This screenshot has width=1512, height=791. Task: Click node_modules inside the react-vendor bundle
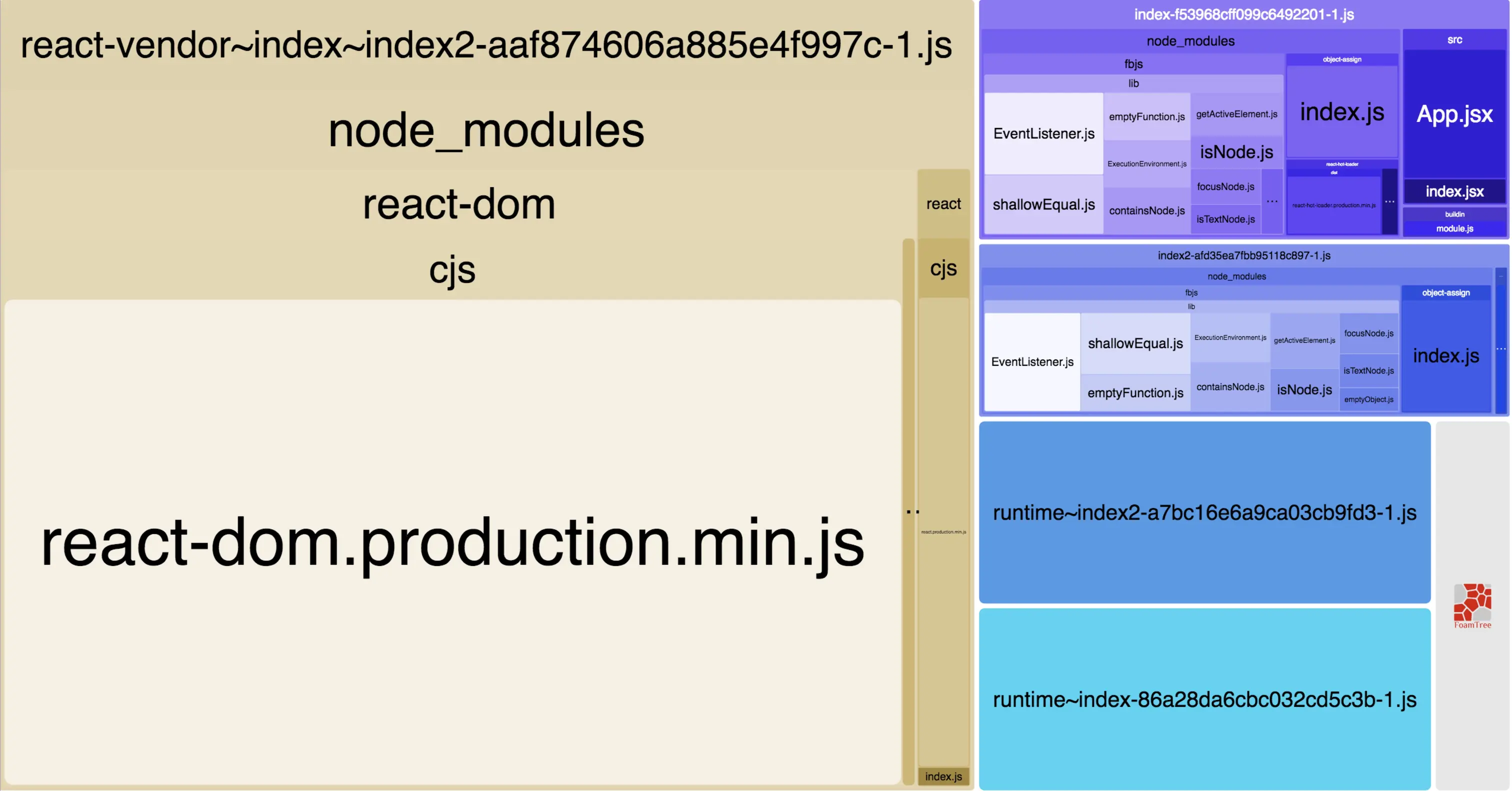point(486,129)
